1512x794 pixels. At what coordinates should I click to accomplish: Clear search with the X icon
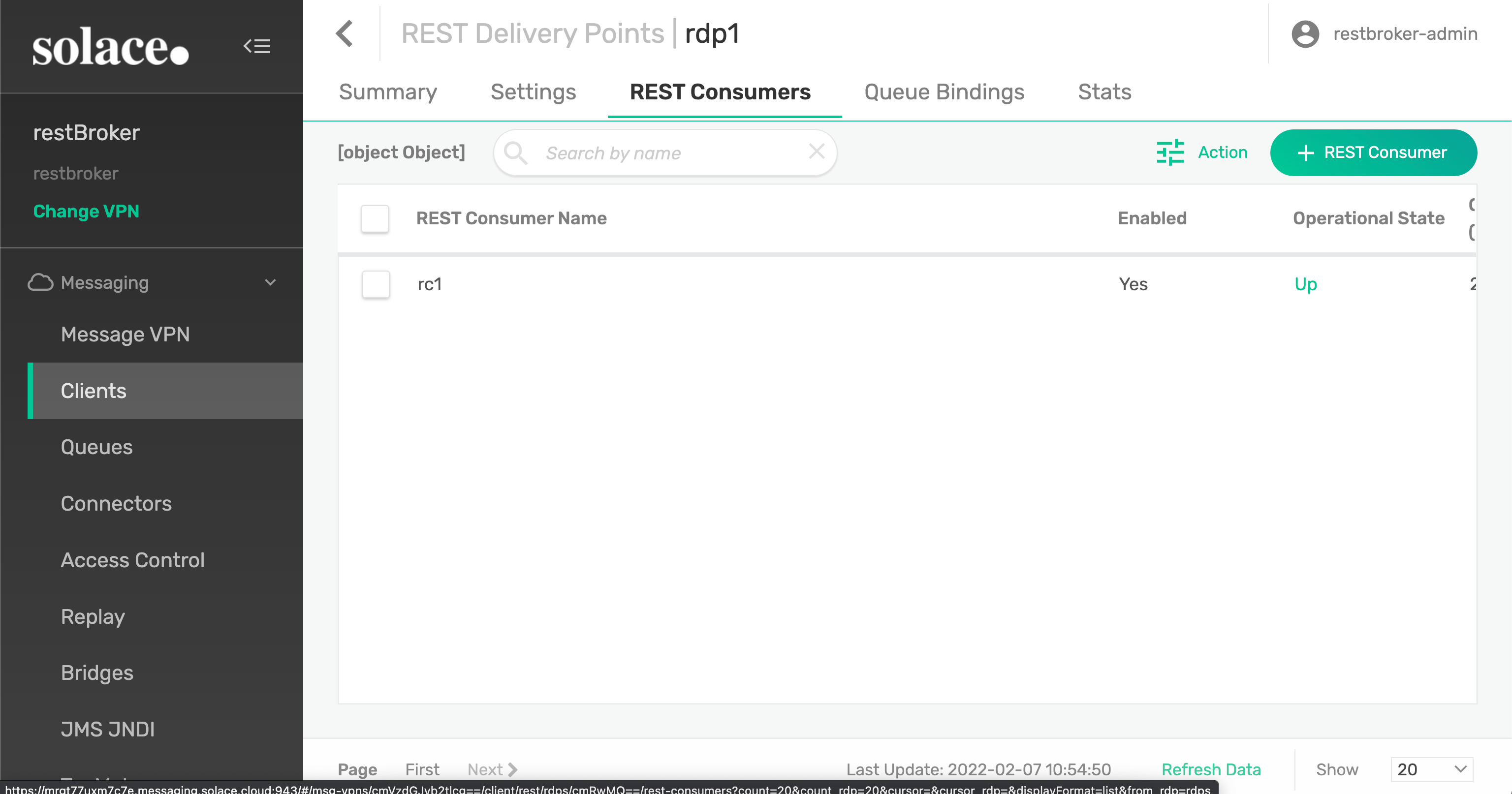pos(817,152)
